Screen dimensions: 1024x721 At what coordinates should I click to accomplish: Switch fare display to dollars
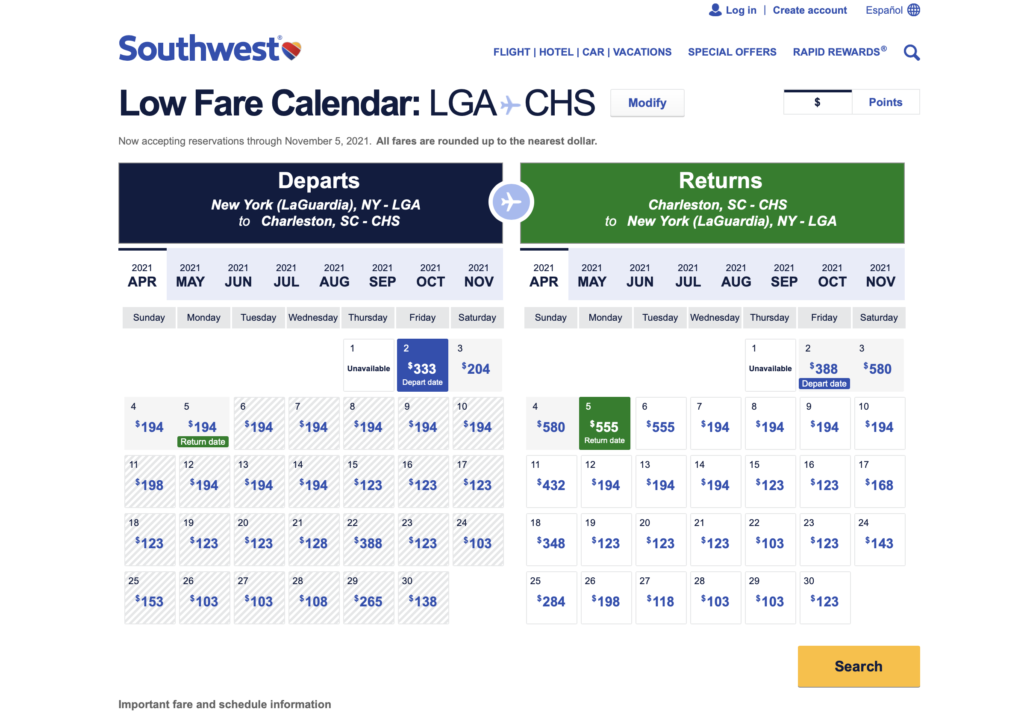[x=817, y=102]
